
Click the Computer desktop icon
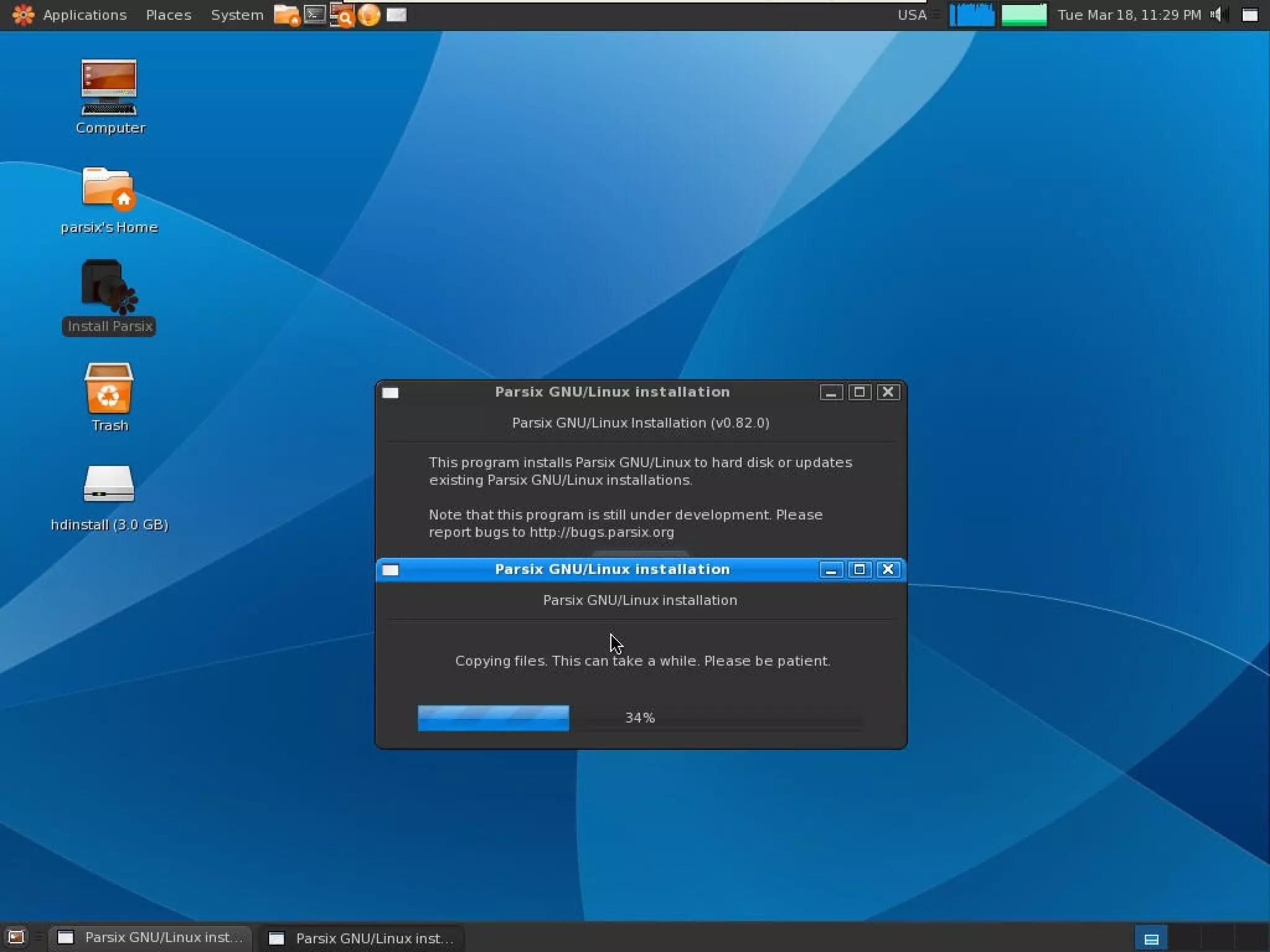point(109,88)
